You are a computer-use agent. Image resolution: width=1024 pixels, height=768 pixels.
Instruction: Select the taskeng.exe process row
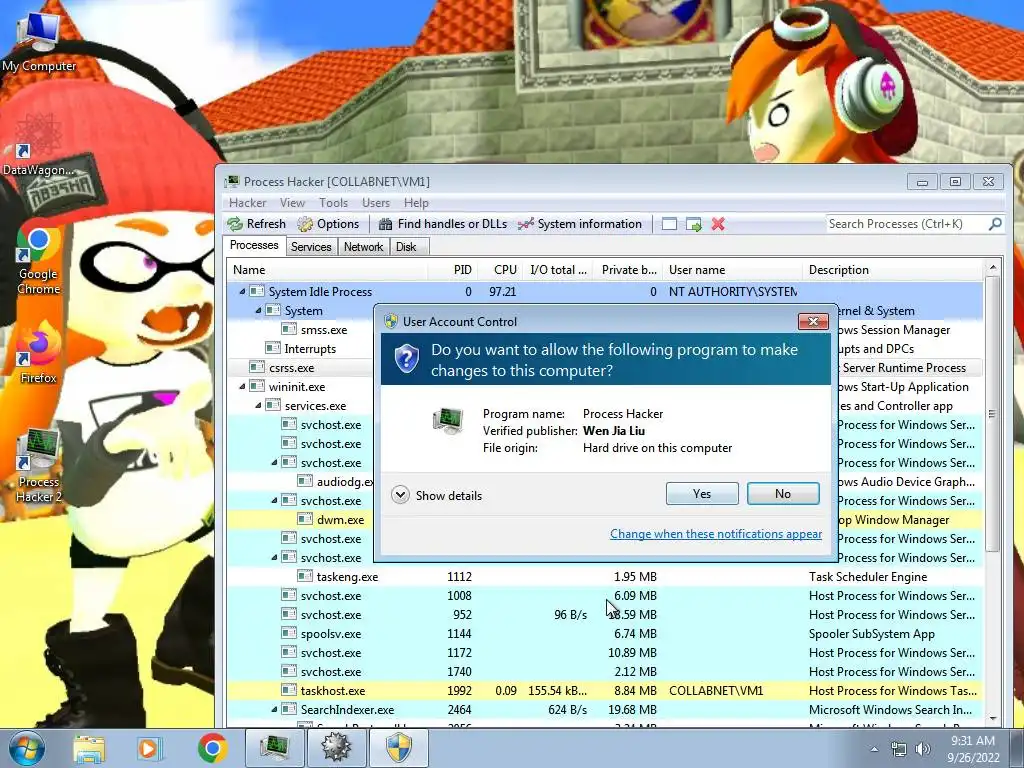pos(605,577)
